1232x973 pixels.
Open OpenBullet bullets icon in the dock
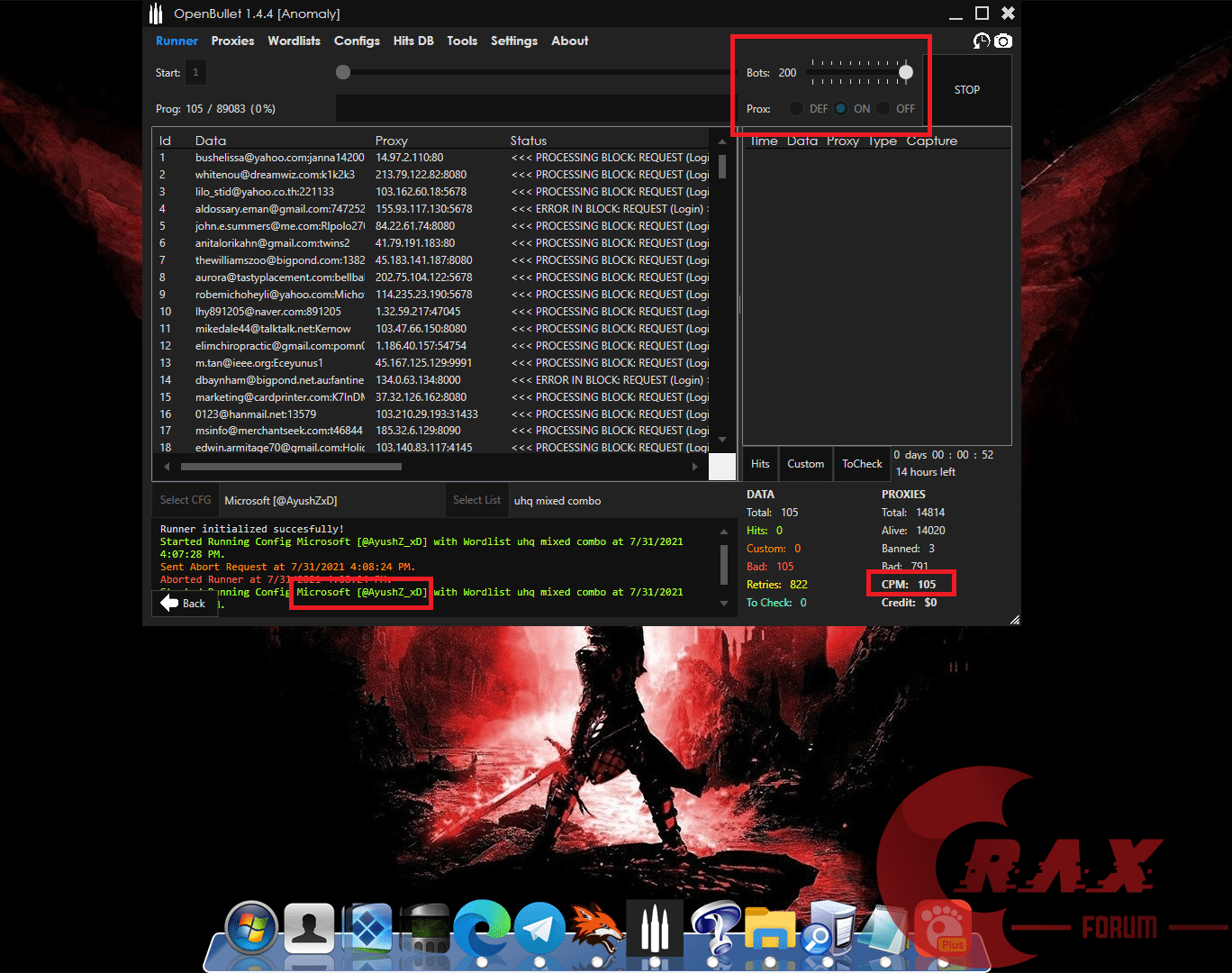coord(655,930)
